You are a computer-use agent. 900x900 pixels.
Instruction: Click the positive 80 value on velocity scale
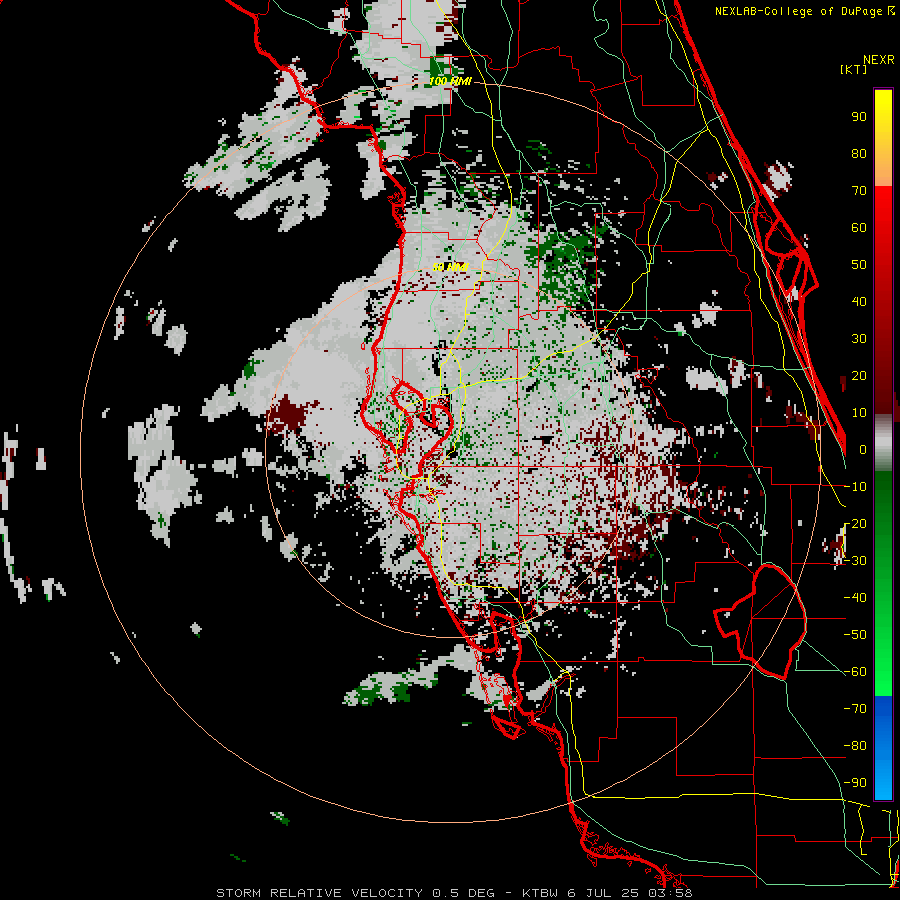click(859, 153)
